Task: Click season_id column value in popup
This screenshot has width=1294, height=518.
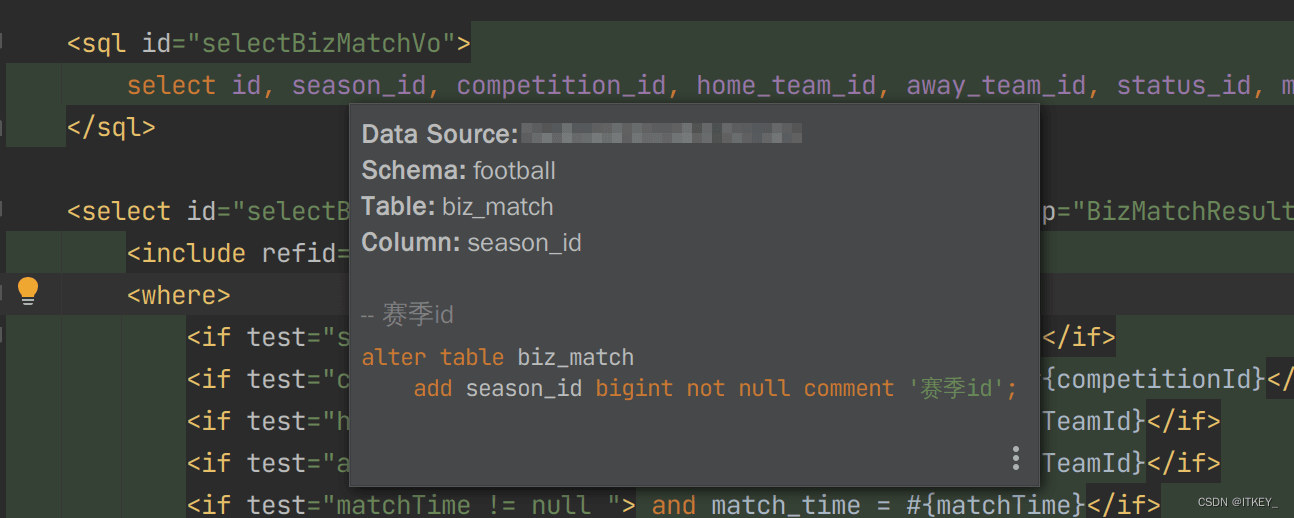Action: pos(524,243)
